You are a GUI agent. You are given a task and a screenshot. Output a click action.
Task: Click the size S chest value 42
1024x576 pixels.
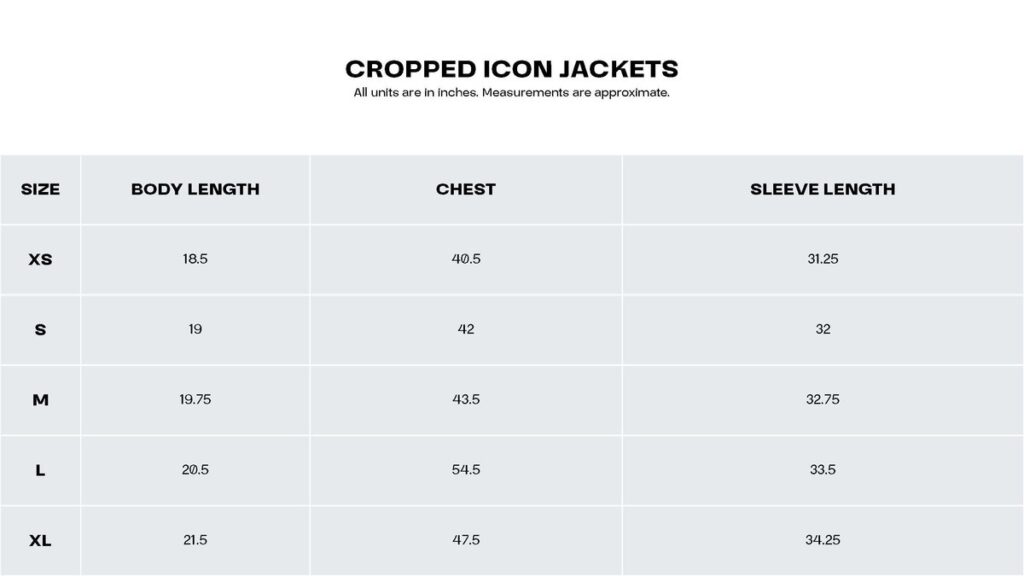[x=466, y=329]
